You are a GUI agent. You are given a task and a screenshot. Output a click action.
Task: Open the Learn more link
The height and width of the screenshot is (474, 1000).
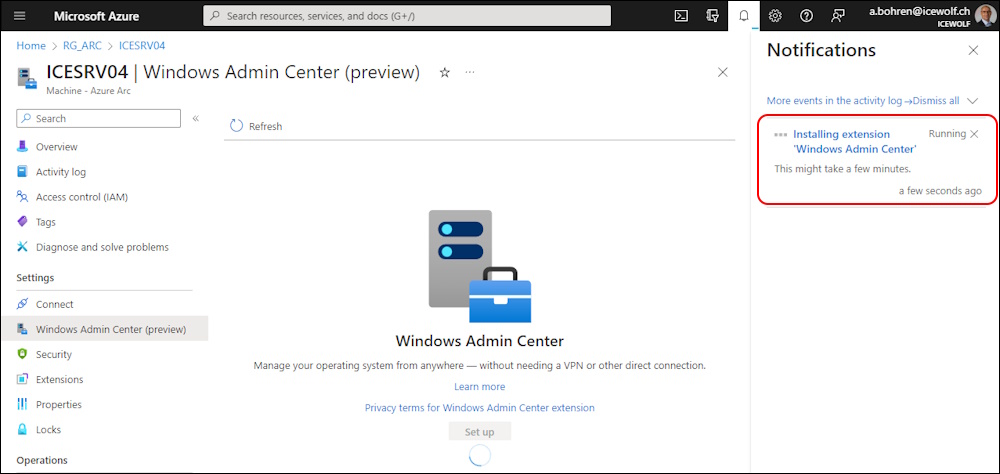pos(480,387)
